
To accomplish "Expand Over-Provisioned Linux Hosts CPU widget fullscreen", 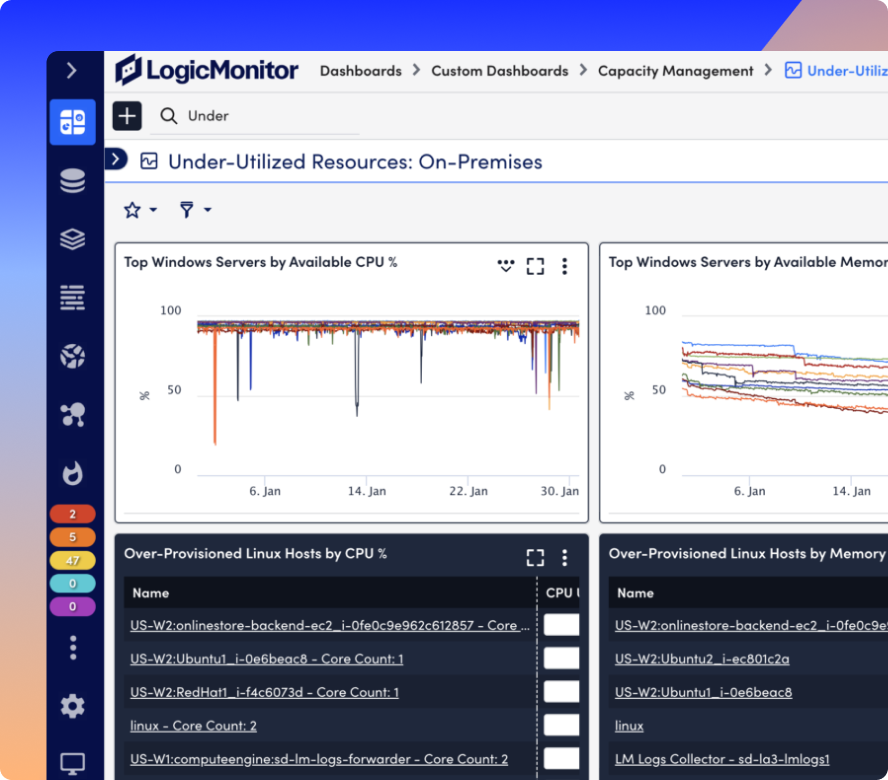I will [x=535, y=557].
